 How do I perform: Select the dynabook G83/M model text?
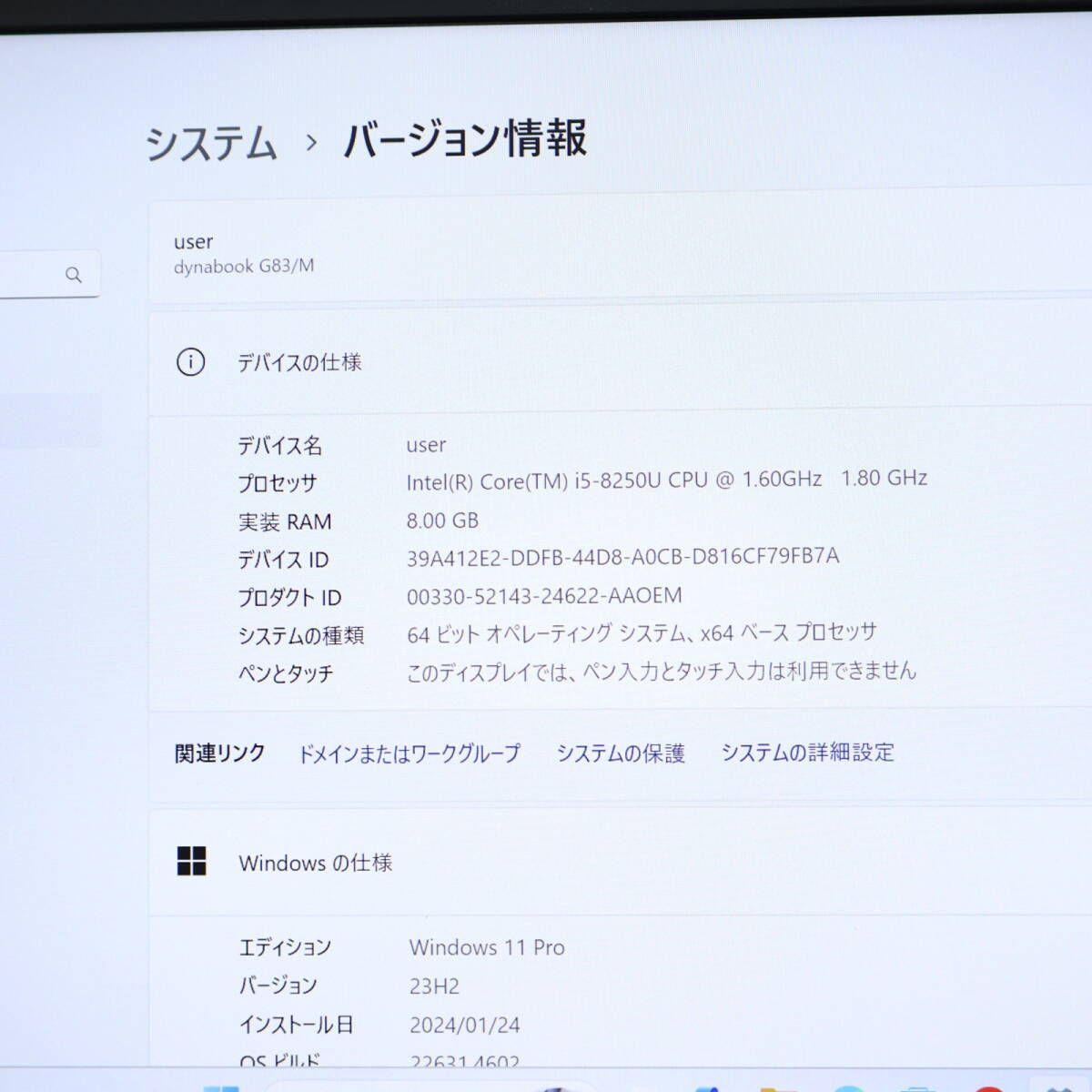point(244,266)
